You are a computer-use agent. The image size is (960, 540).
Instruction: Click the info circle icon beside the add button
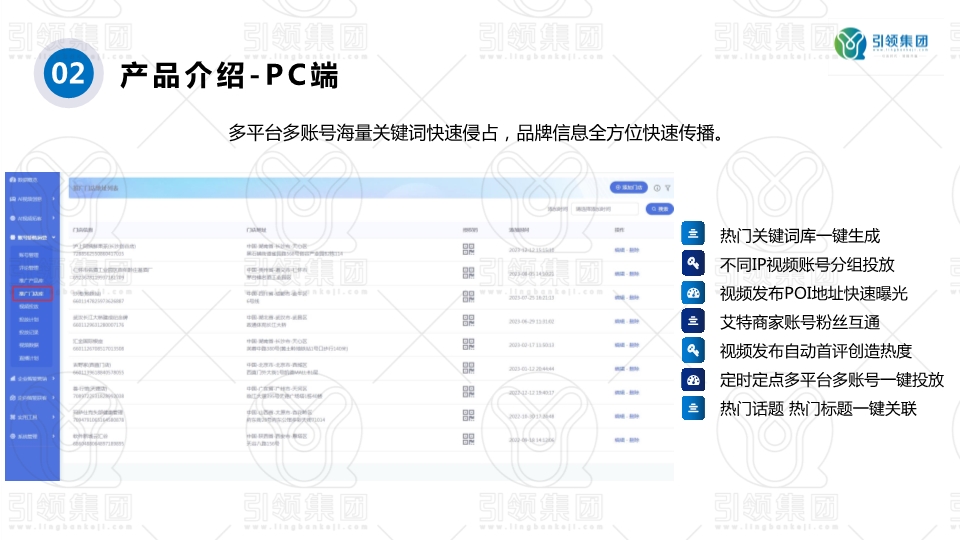657,187
